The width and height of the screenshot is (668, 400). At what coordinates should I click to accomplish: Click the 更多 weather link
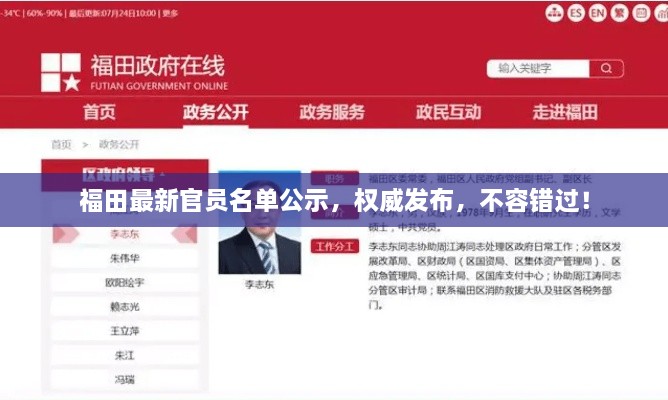[x=170, y=13]
